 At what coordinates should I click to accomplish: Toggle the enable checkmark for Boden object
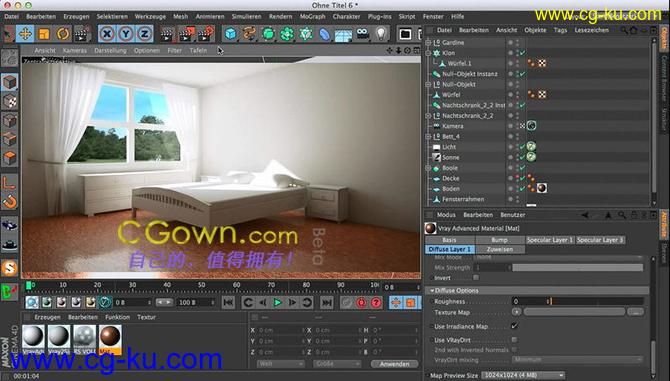pos(523,189)
